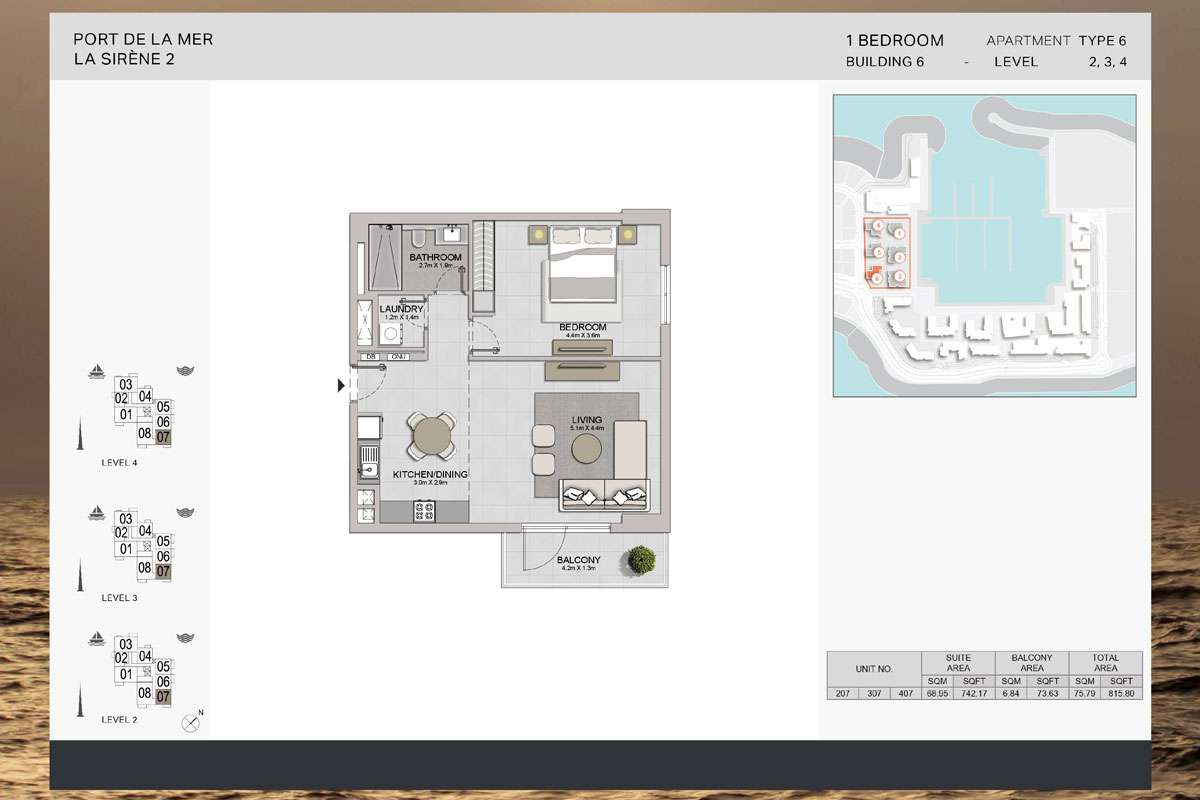
Task: Click the Total Area SQFT value 815.80
Action: click(x=1123, y=692)
